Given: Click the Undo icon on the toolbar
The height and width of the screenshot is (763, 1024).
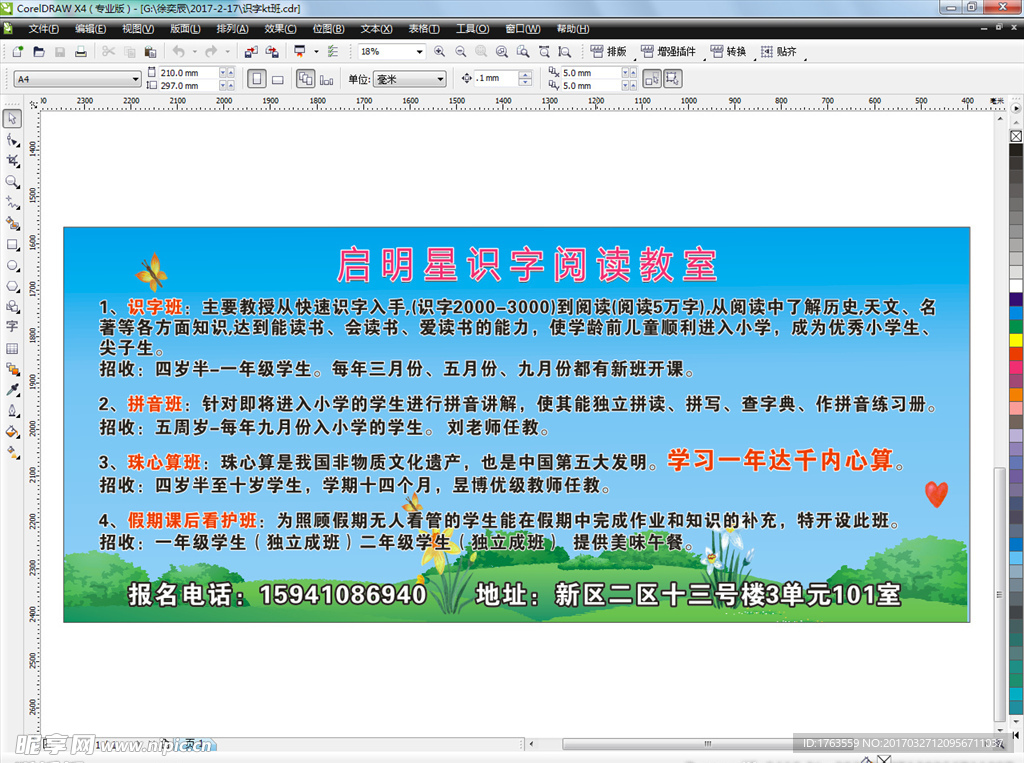Looking at the screenshot, I should (x=178, y=50).
